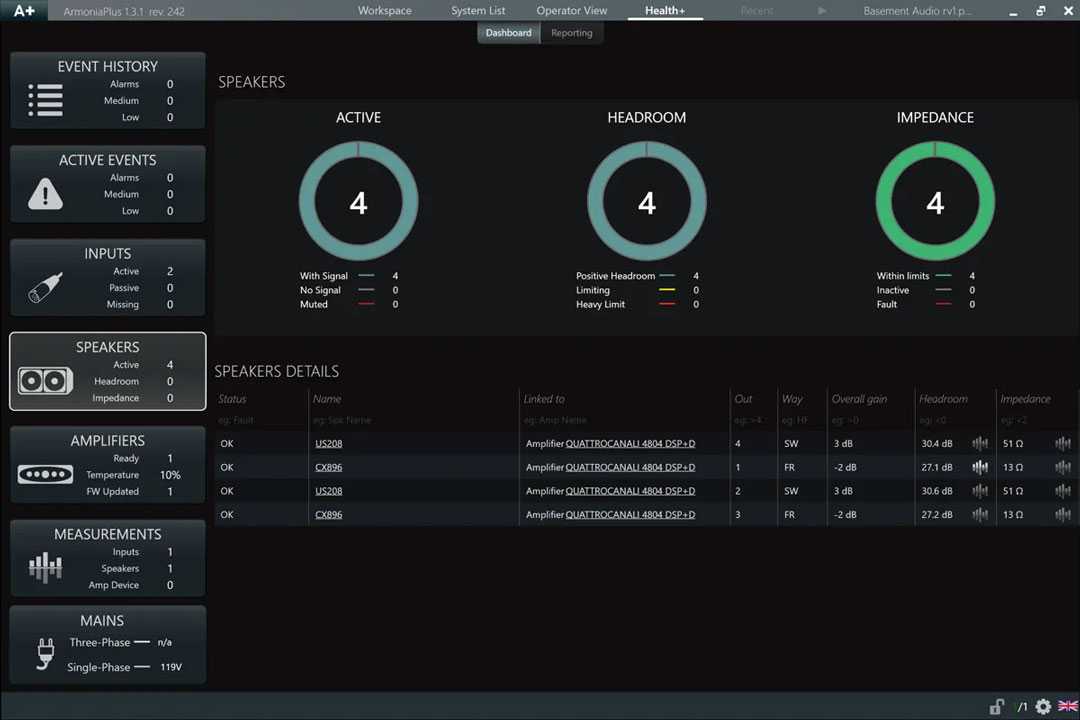Select the Amplifiers rack device icon

[45, 474]
